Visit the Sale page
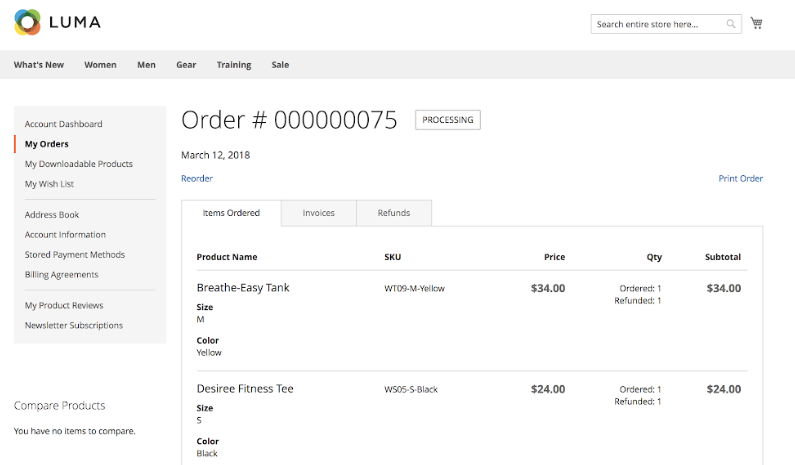 [x=280, y=65]
